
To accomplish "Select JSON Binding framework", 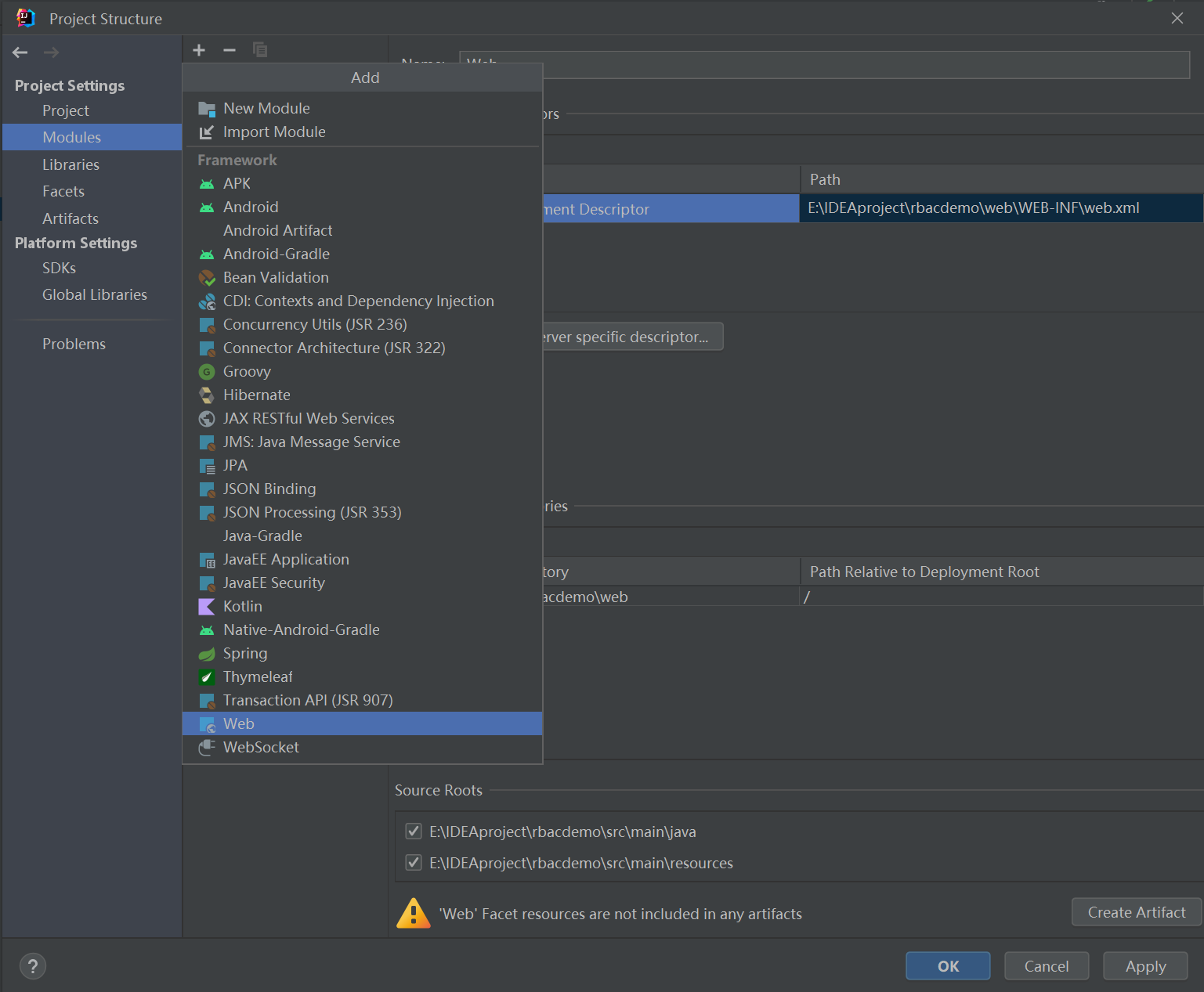I will (x=363, y=489).
